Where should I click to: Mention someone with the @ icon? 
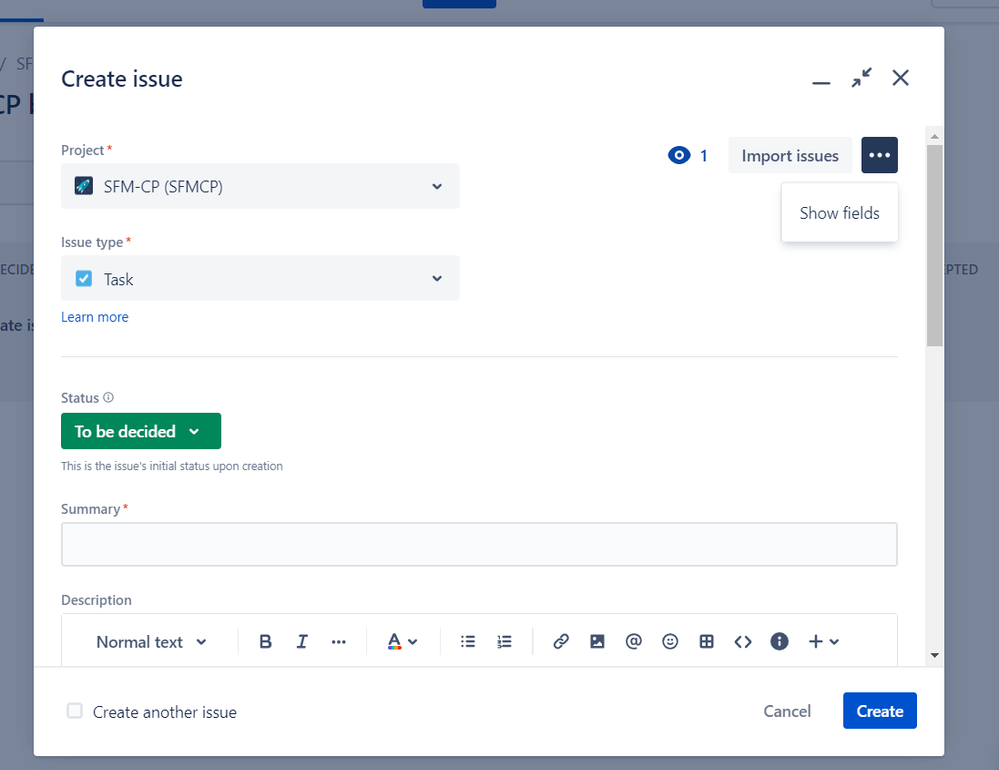(x=633, y=641)
